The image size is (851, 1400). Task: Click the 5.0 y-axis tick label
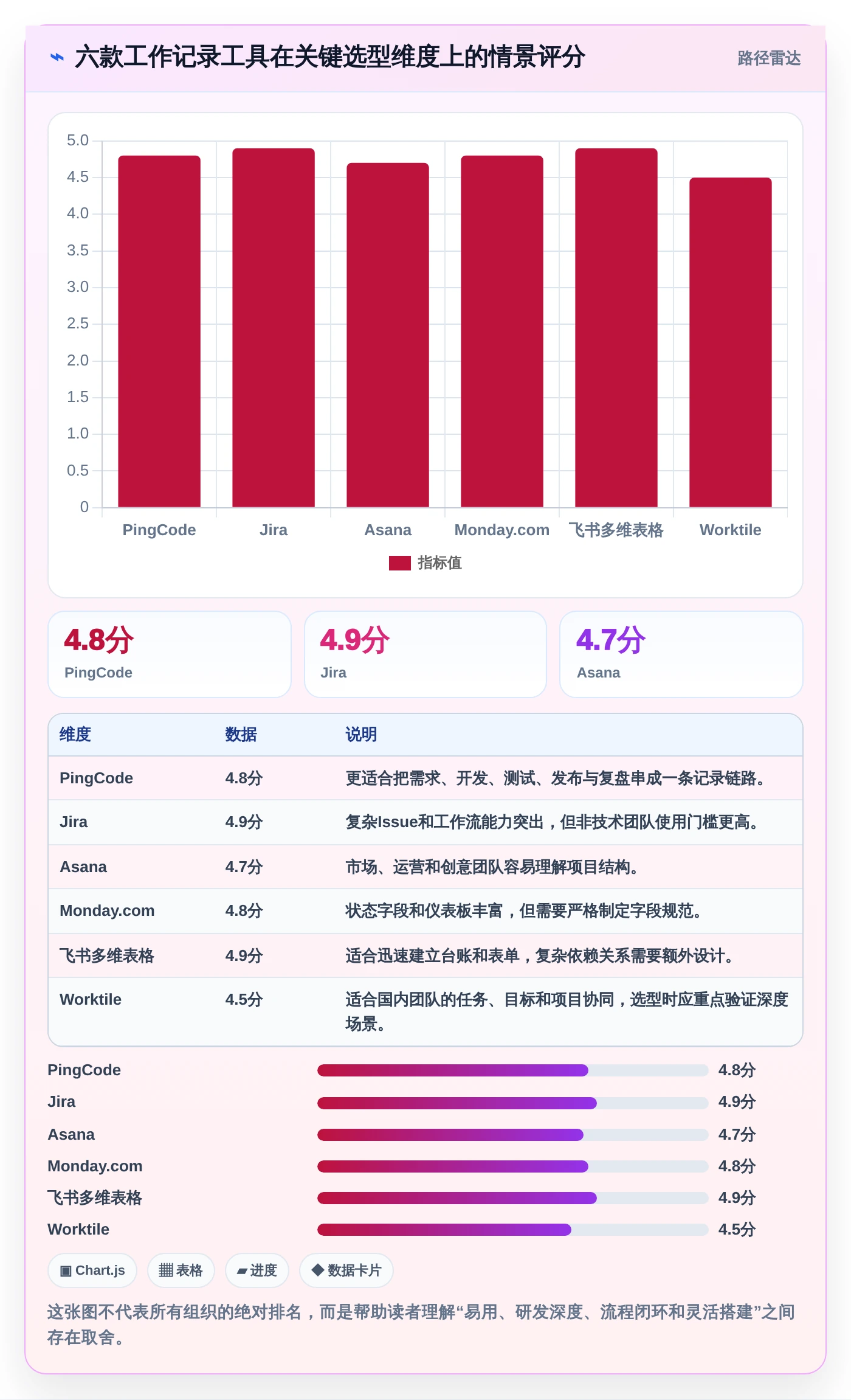point(78,140)
